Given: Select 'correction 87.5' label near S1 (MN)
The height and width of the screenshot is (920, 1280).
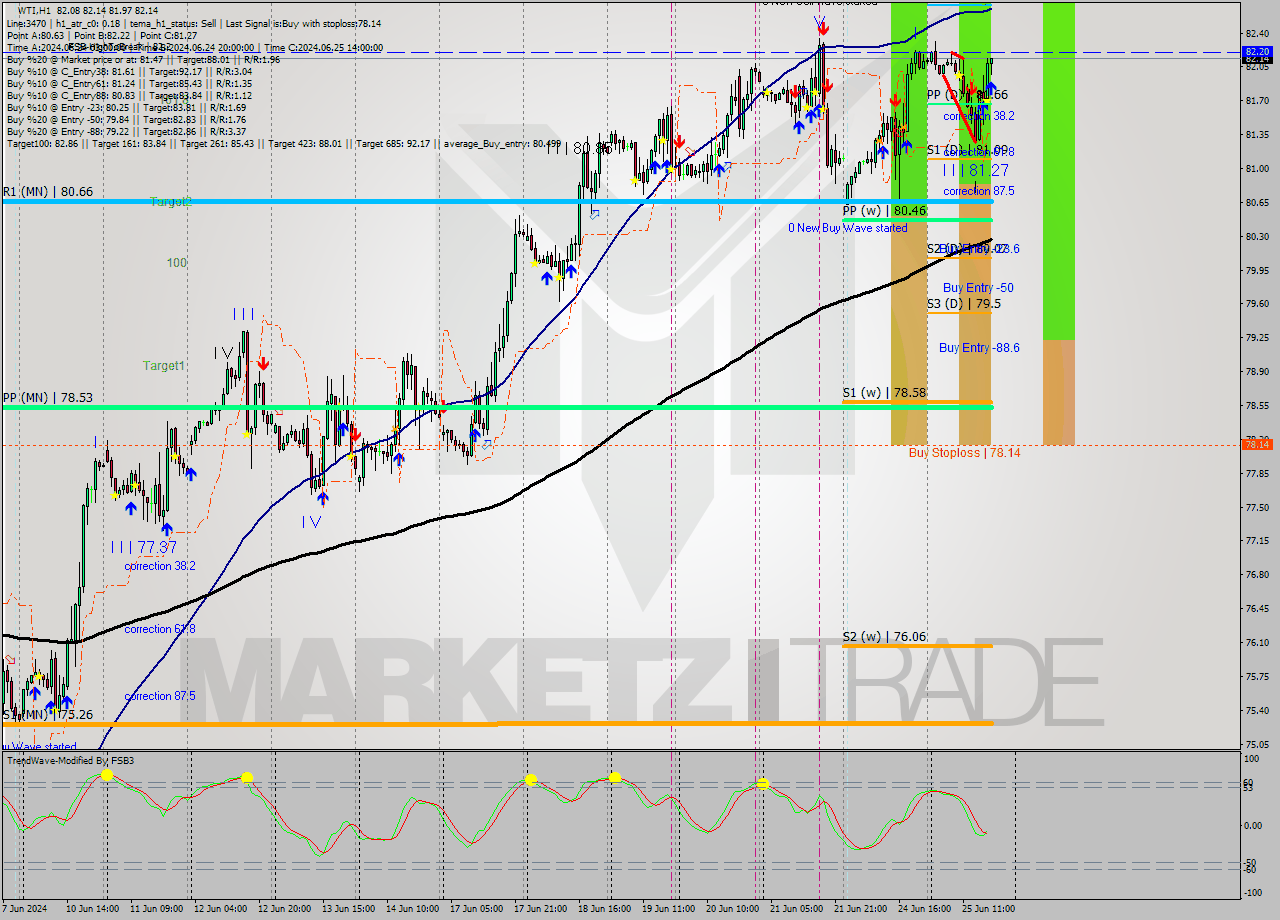Looking at the screenshot, I should [x=160, y=696].
